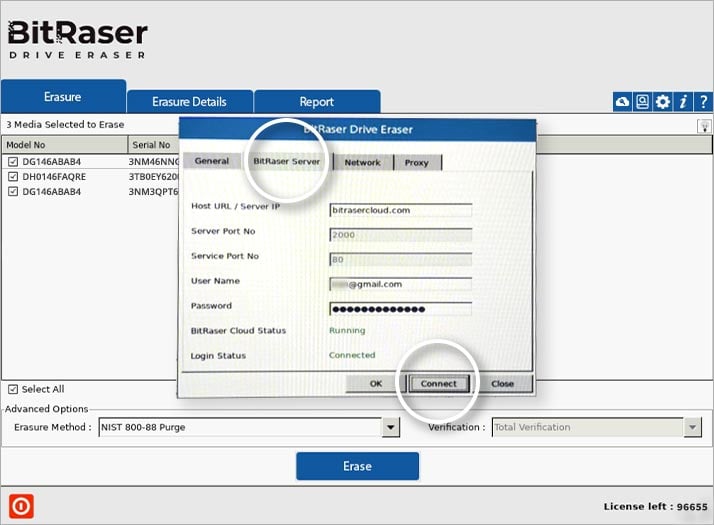
Task: Open the Verification dropdown arrow
Action: tap(693, 428)
